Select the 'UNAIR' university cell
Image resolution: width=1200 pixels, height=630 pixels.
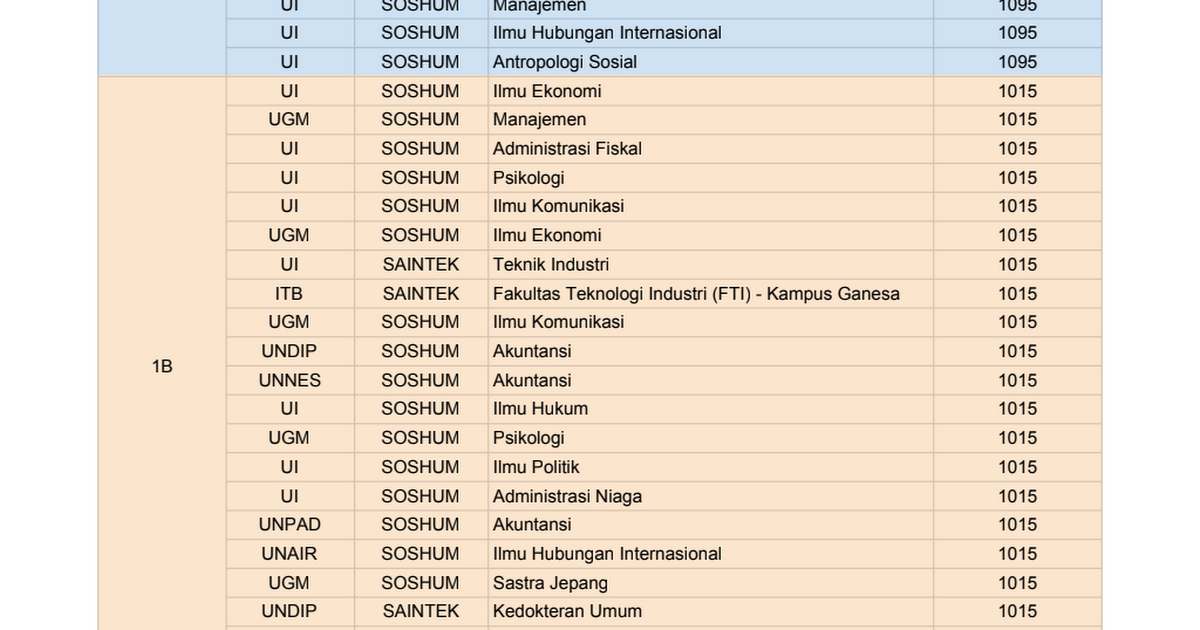pos(289,553)
